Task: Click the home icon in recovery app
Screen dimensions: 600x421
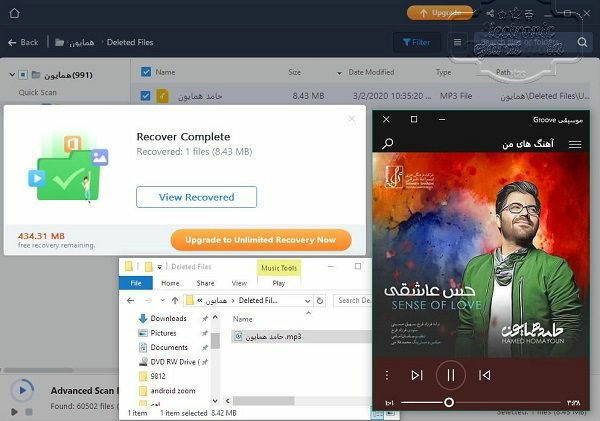Action: 15,13
